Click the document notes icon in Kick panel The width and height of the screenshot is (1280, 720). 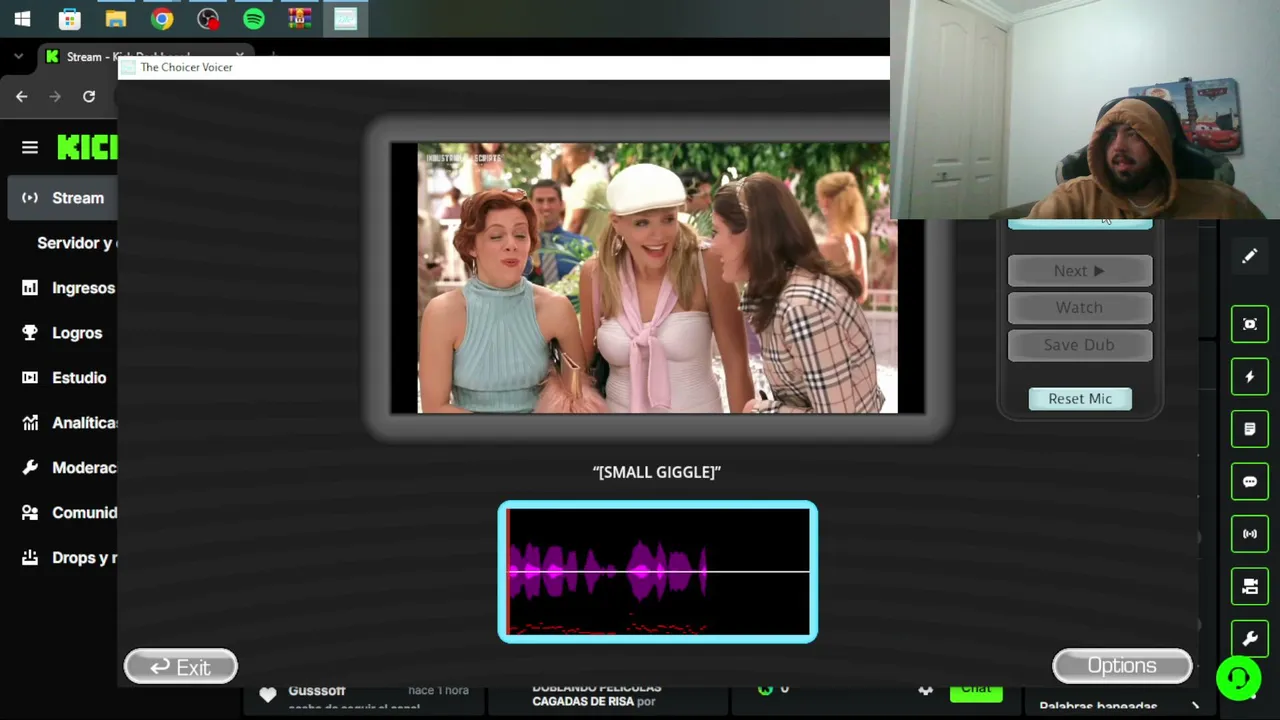pyautogui.click(x=1250, y=429)
